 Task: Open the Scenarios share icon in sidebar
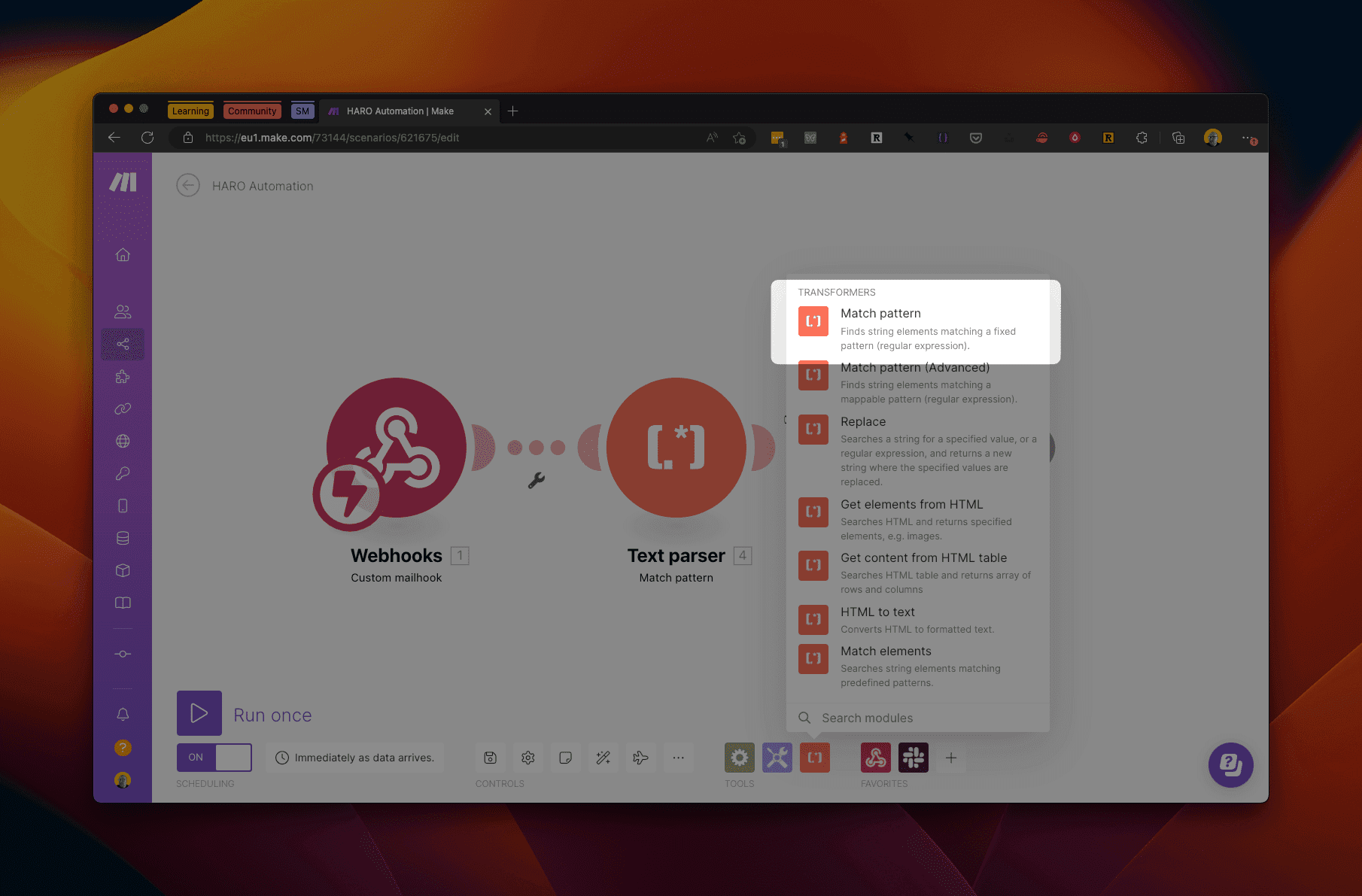coord(123,345)
